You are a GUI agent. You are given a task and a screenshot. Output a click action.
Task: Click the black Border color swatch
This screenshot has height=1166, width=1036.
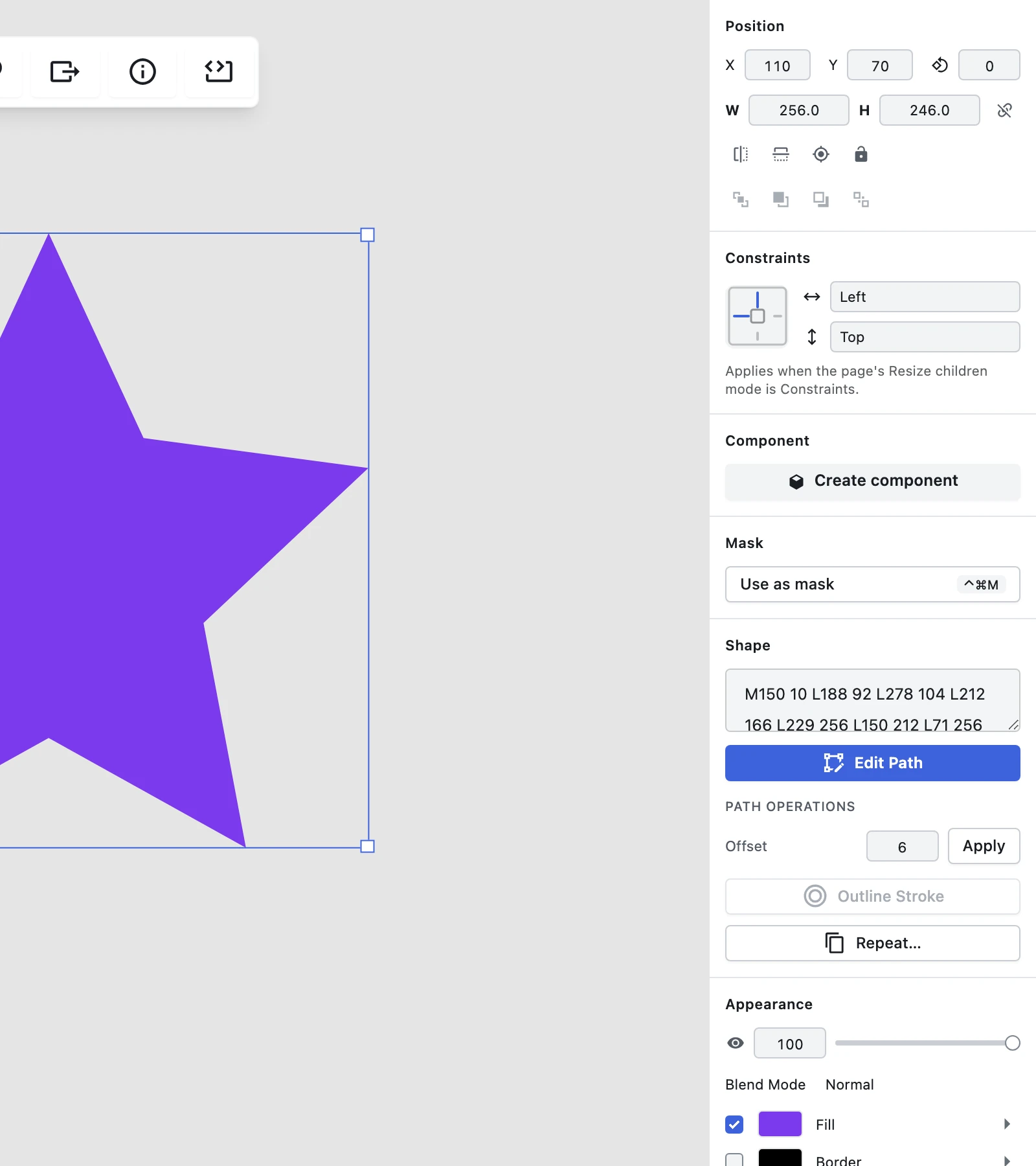[x=780, y=1158]
